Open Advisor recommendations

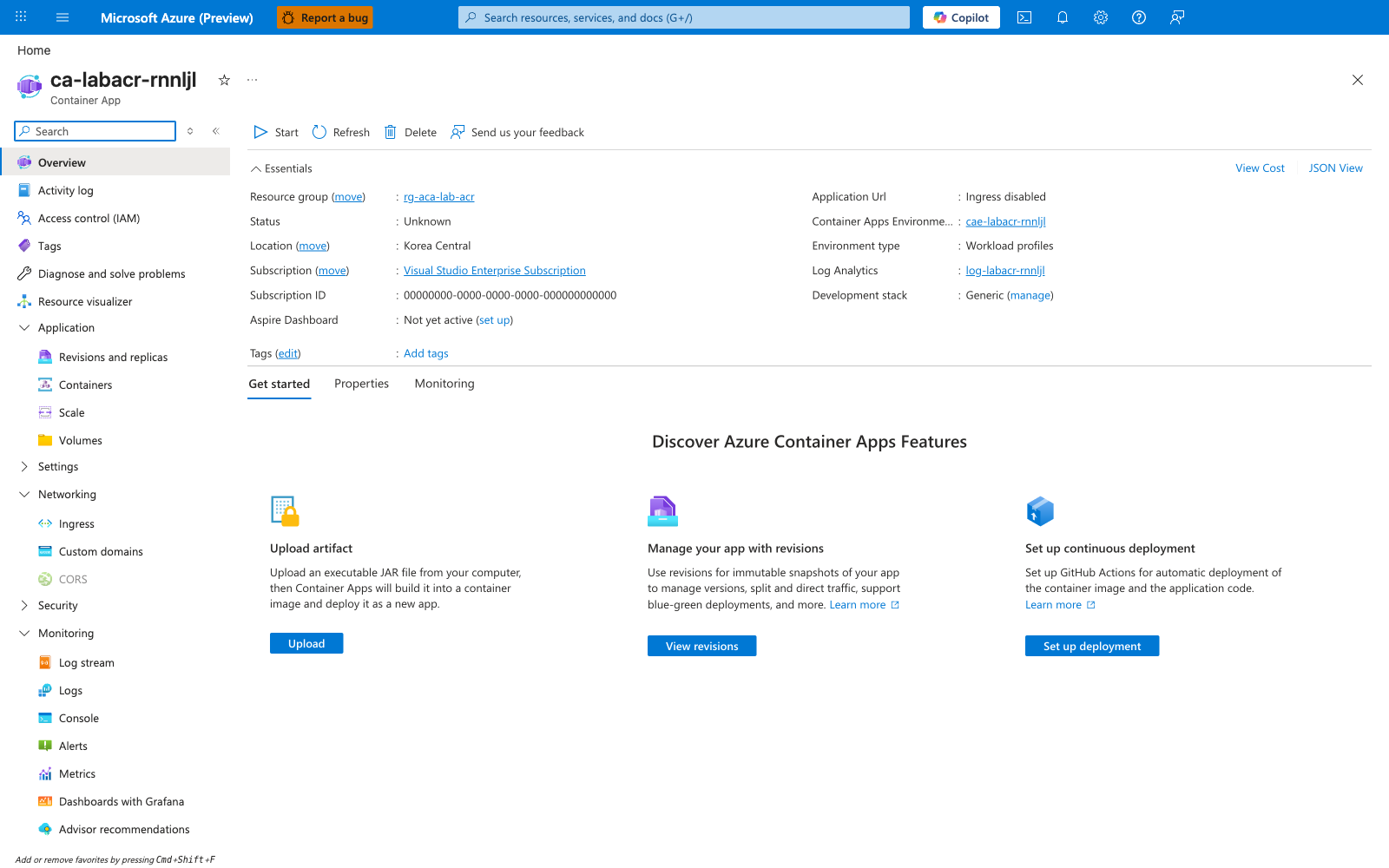coord(124,829)
